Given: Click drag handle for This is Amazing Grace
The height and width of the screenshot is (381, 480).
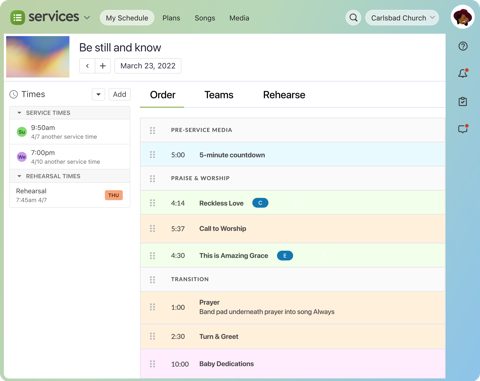Looking at the screenshot, I should click(x=152, y=256).
